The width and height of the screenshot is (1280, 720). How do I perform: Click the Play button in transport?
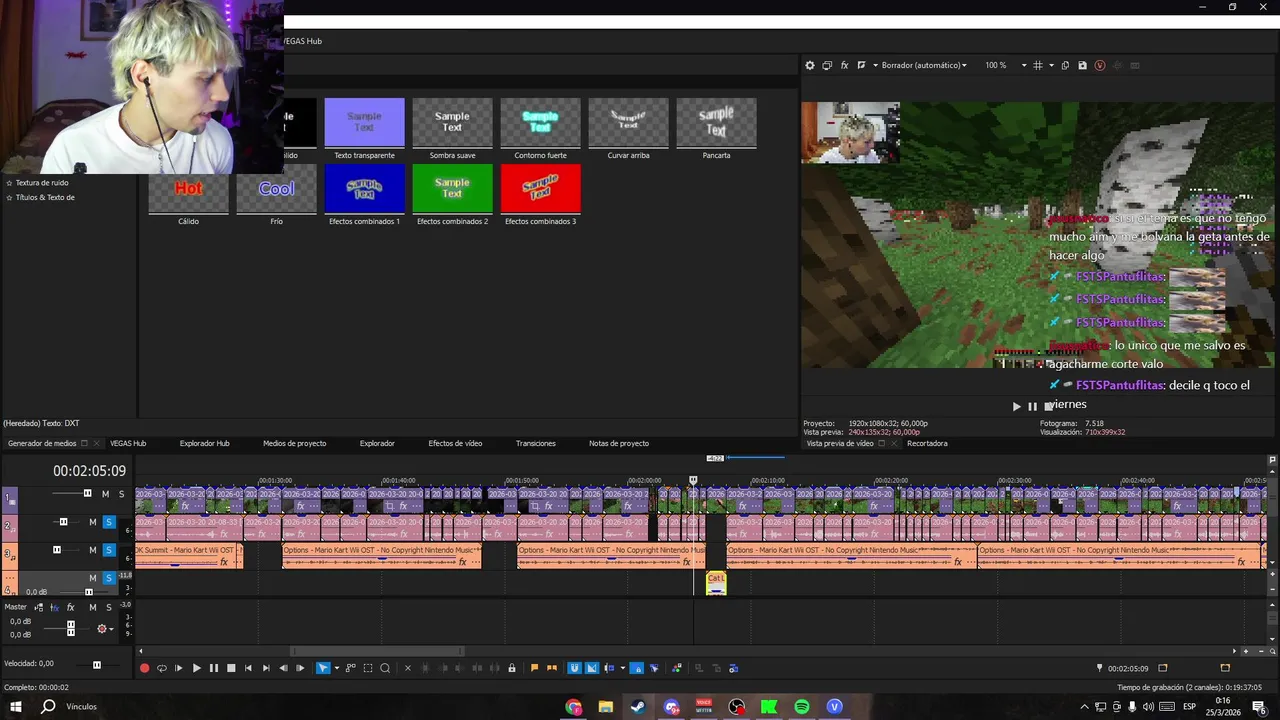(197, 668)
